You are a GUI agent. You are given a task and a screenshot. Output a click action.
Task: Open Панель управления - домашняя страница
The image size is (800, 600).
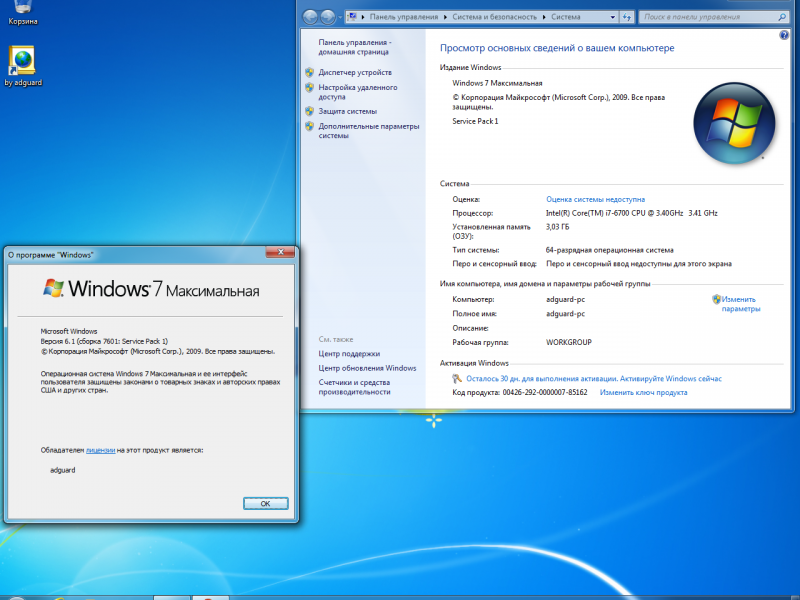(355, 47)
